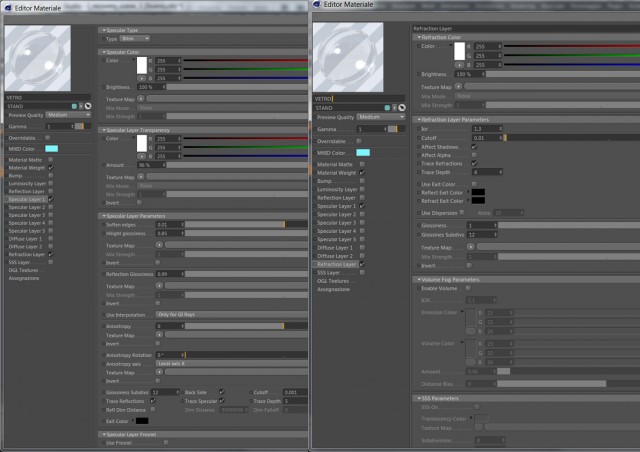Select Bump entry in right window list
Image resolution: width=640 pixels, height=452 pixels.
pos(324,181)
